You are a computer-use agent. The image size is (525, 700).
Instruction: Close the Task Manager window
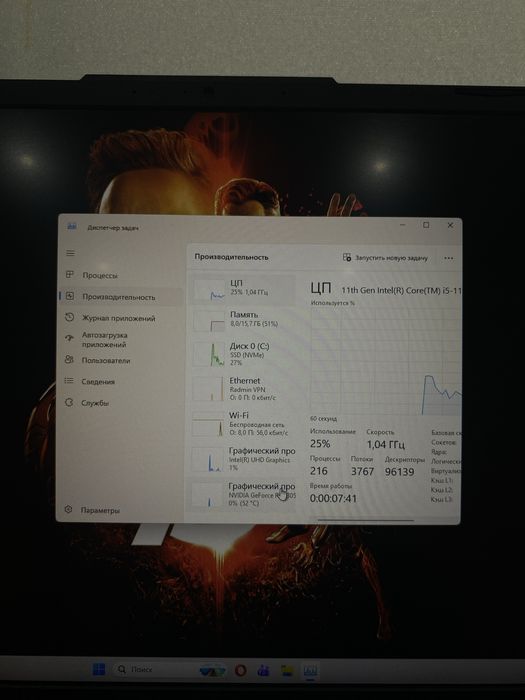coord(450,225)
